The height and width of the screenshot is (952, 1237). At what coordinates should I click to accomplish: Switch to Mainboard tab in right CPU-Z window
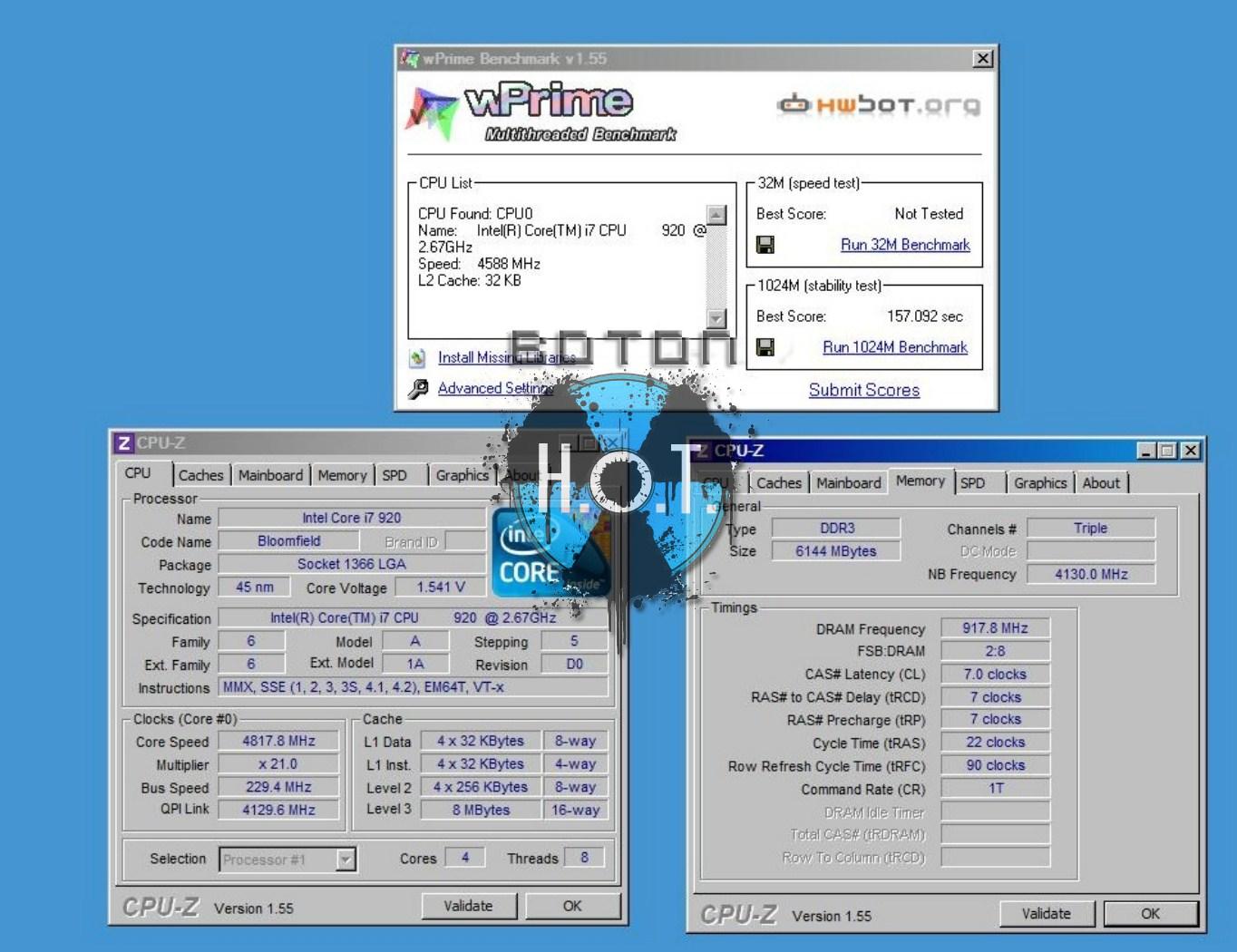[x=849, y=483]
